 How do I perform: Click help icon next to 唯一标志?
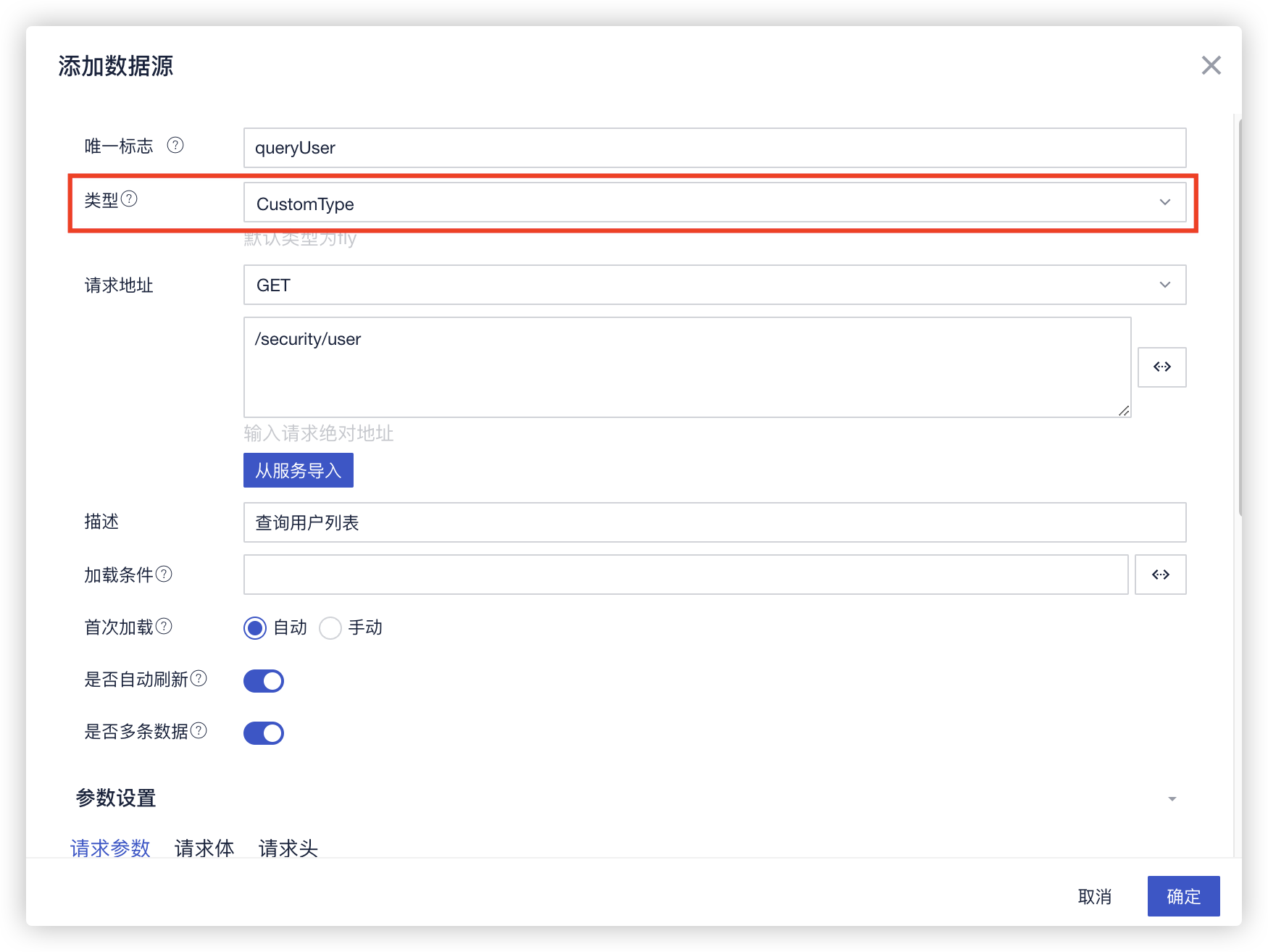[175, 146]
